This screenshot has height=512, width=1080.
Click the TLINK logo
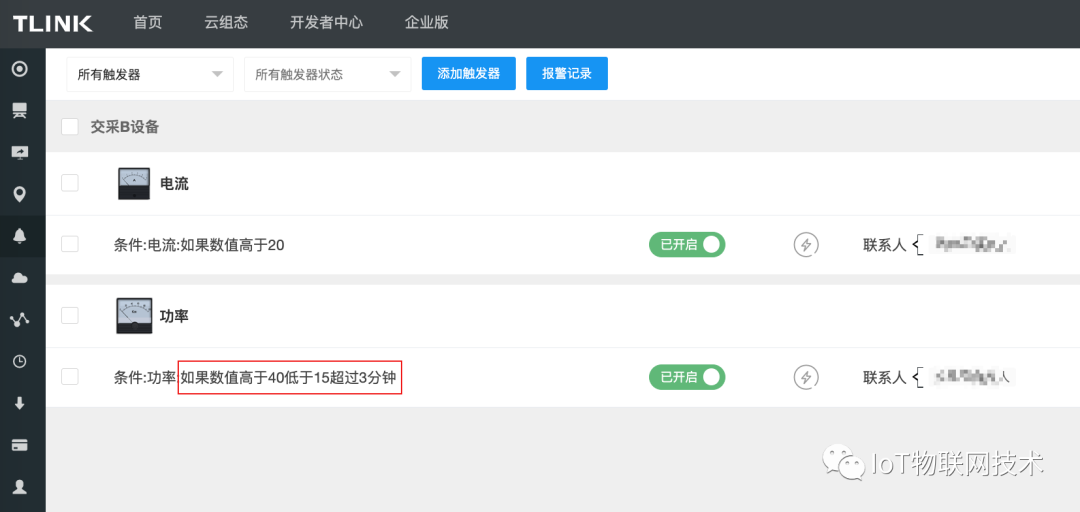[x=53, y=23]
